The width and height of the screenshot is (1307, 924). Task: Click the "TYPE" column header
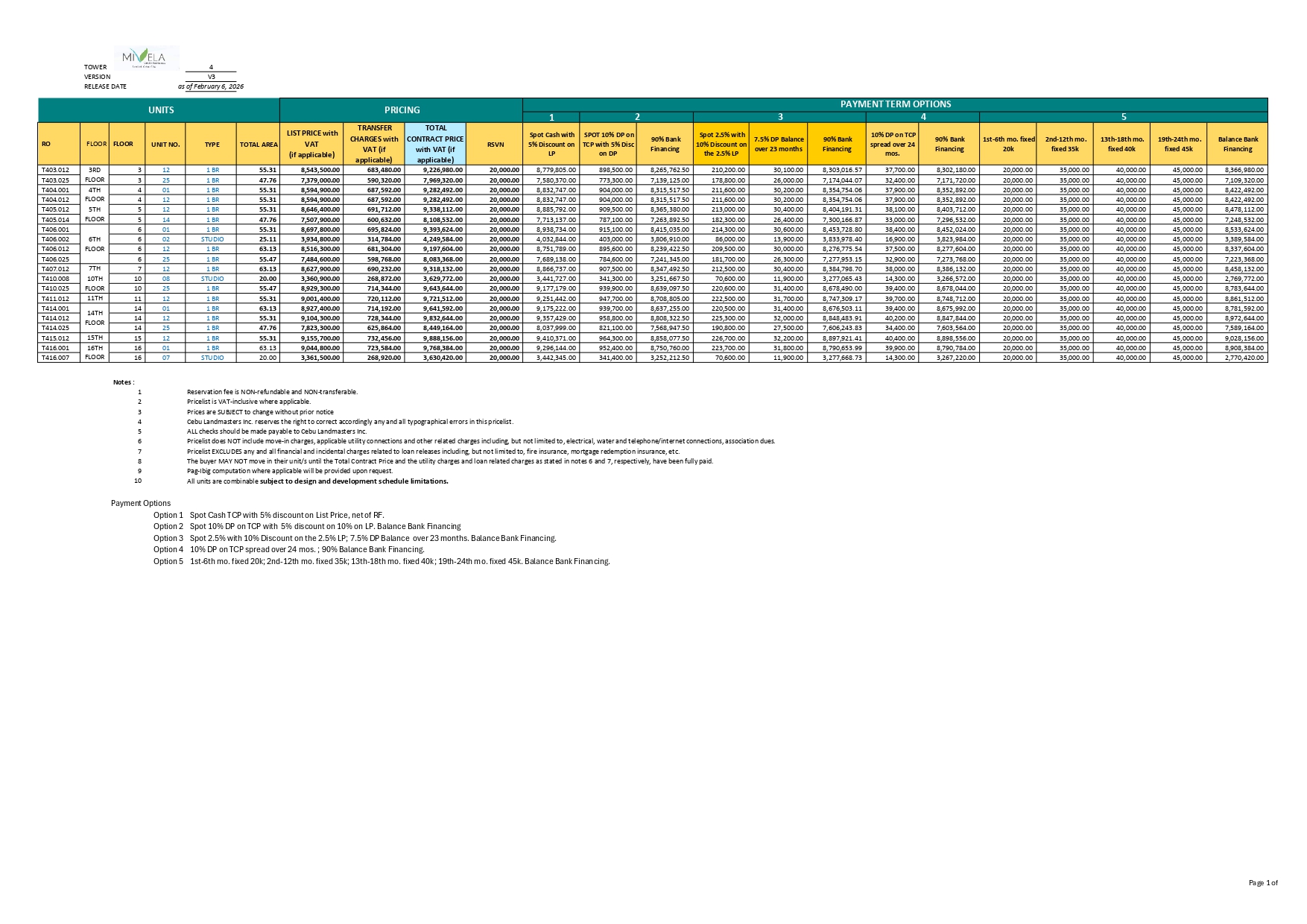(x=212, y=144)
